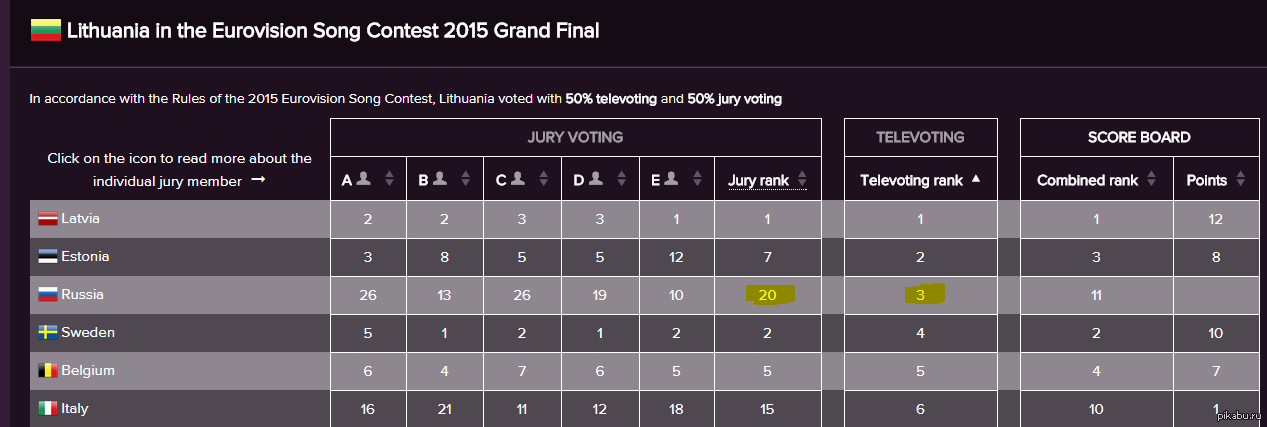Sort by juror A column arrows
Screen dimensions: 1267x427
point(390,180)
